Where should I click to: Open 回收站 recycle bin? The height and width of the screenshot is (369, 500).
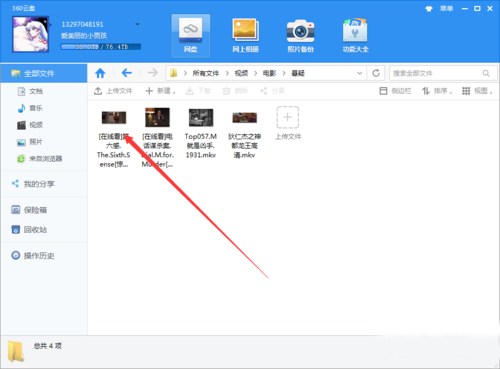click(35, 230)
